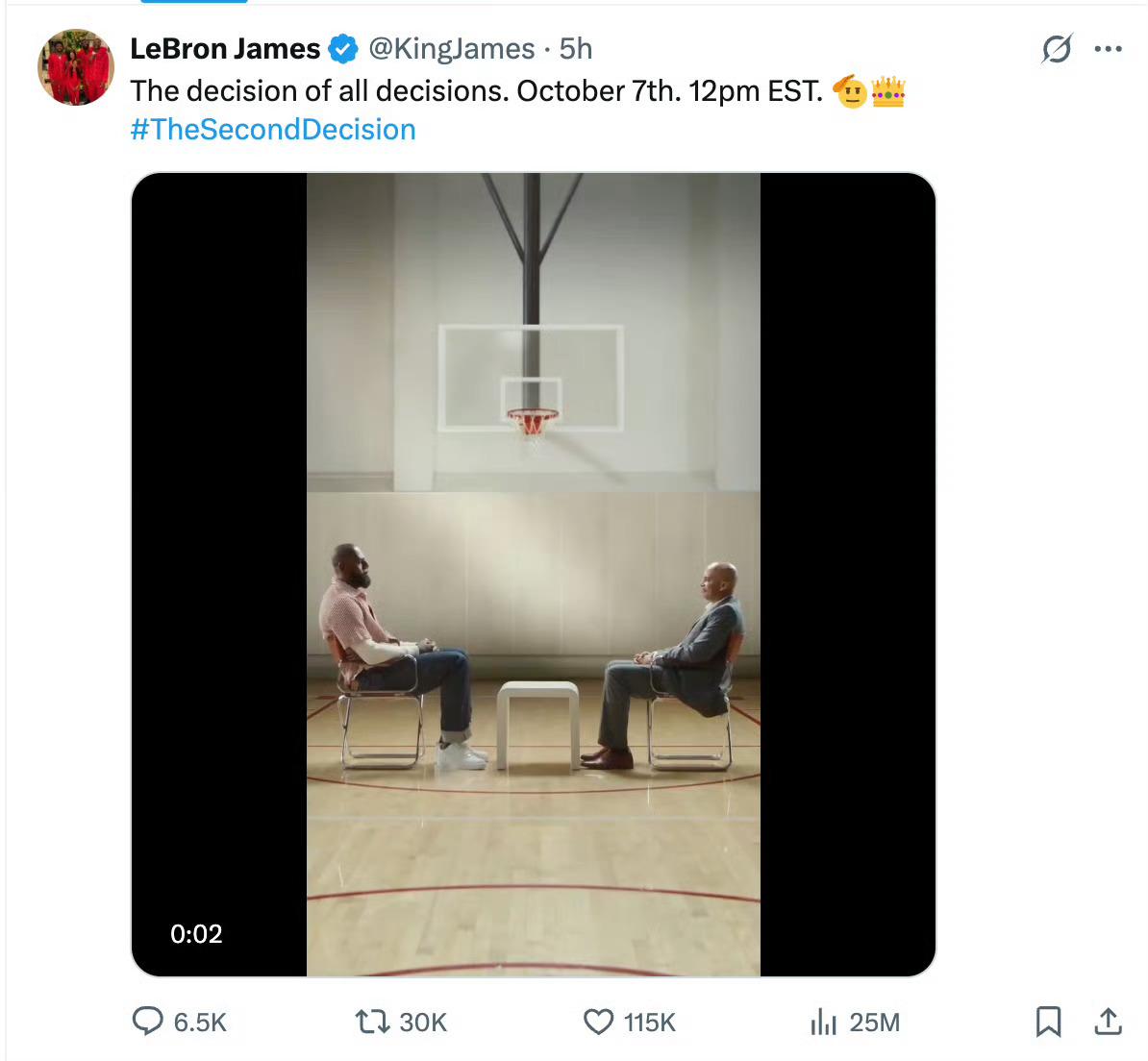Click the 5h post timestamp
1148x1061 pixels.
pos(576,49)
